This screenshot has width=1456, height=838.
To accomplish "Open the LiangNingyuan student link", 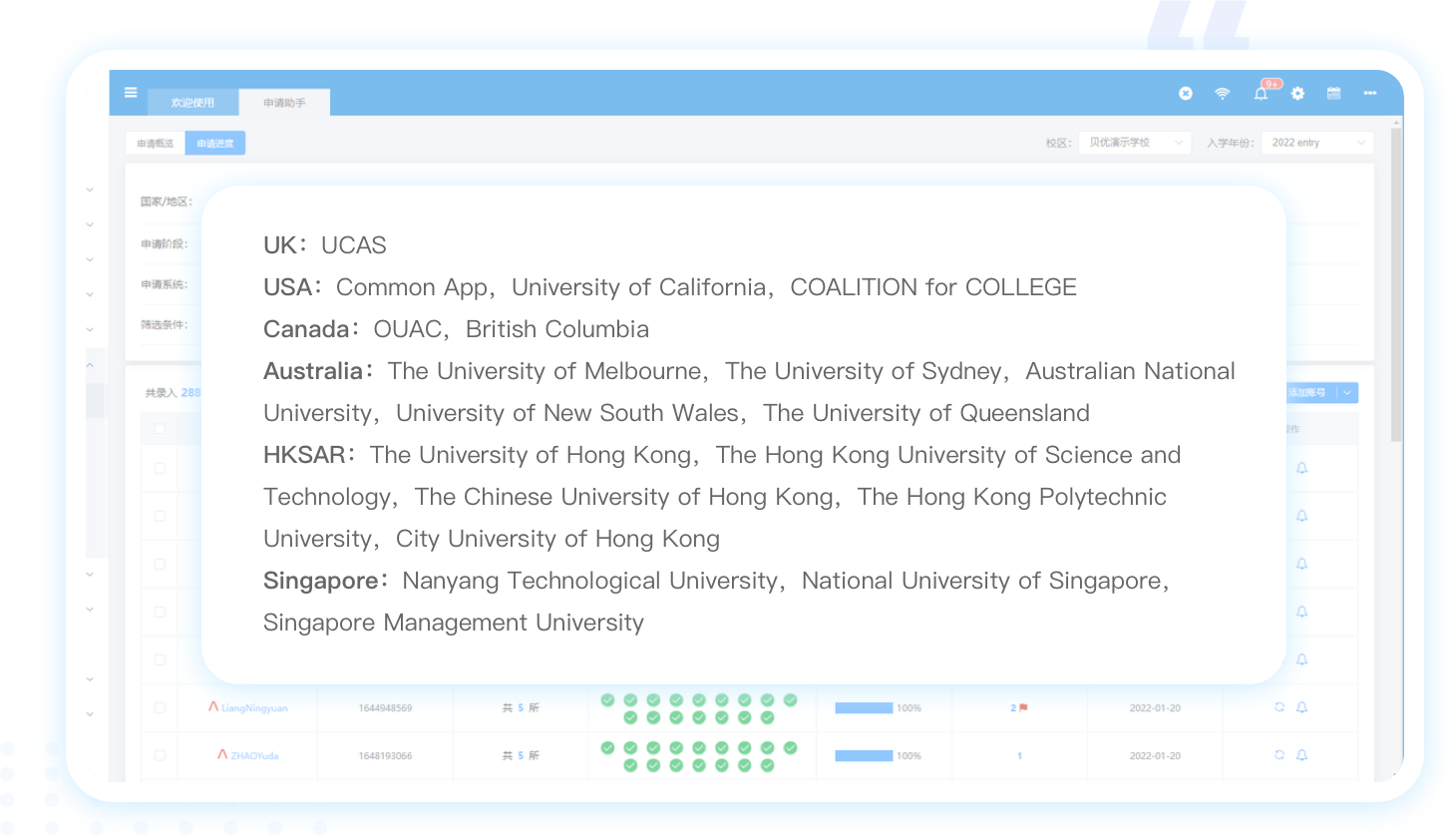I will 254,708.
